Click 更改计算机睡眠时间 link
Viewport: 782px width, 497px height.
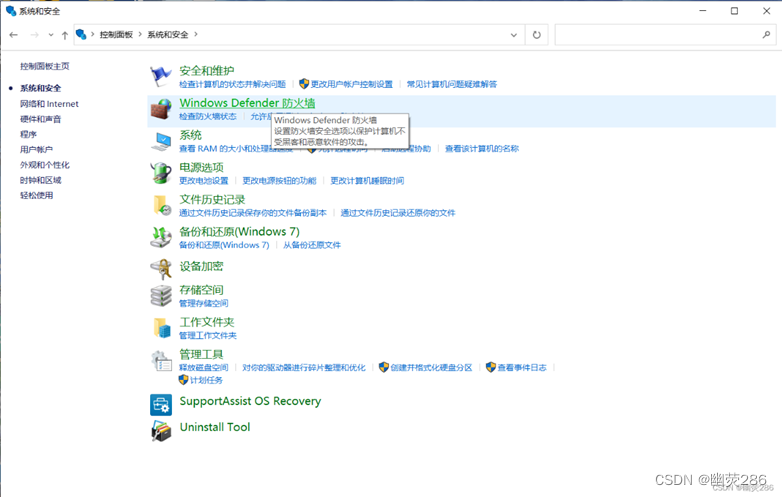point(367,180)
